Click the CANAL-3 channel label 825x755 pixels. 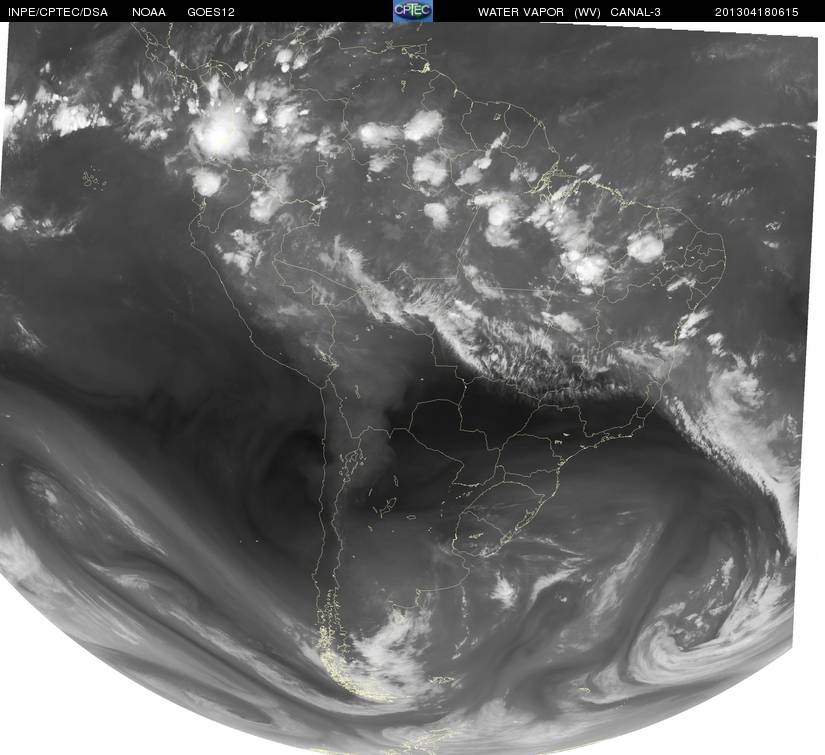[x=636, y=12]
